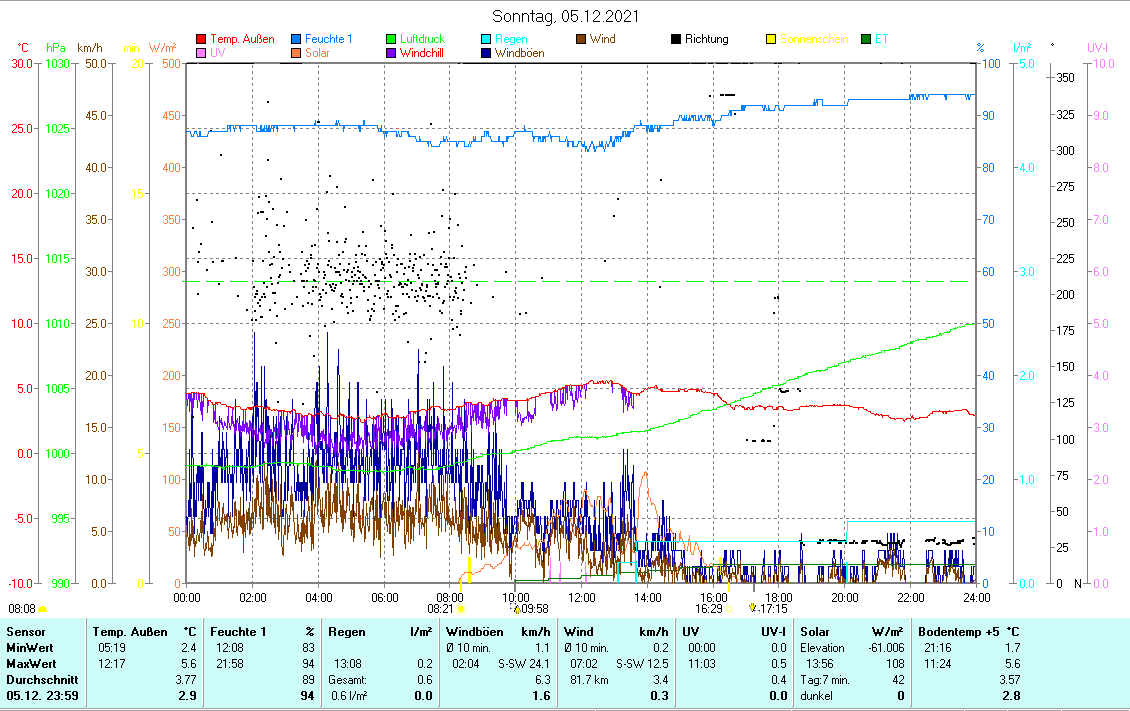Click the dark green ET legend square
This screenshot has width=1130, height=711.
point(866,39)
